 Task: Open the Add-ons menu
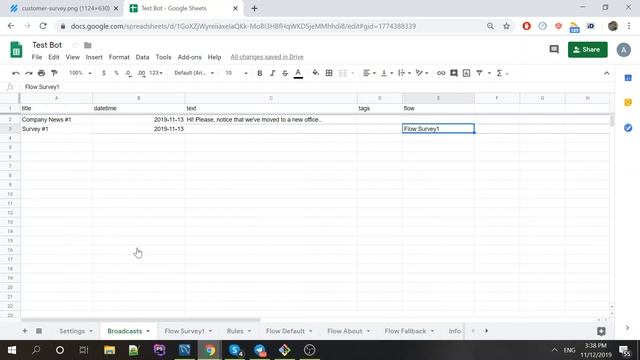click(189, 57)
